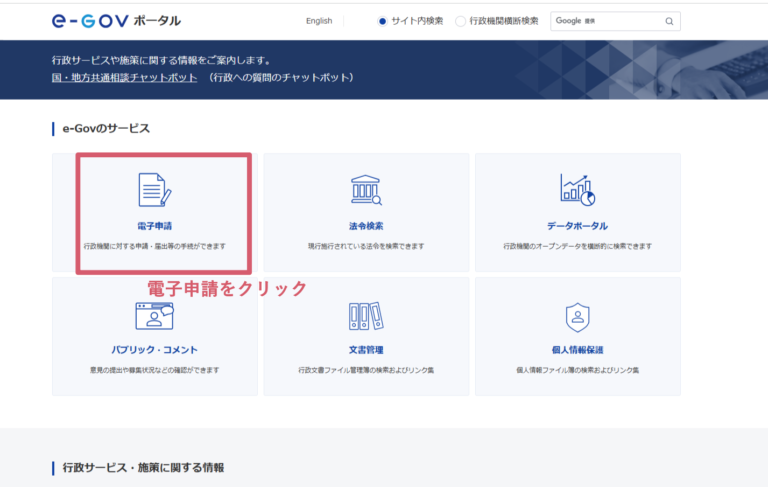
Task: Click the 文書管理 binder icon
Action: pos(366,316)
